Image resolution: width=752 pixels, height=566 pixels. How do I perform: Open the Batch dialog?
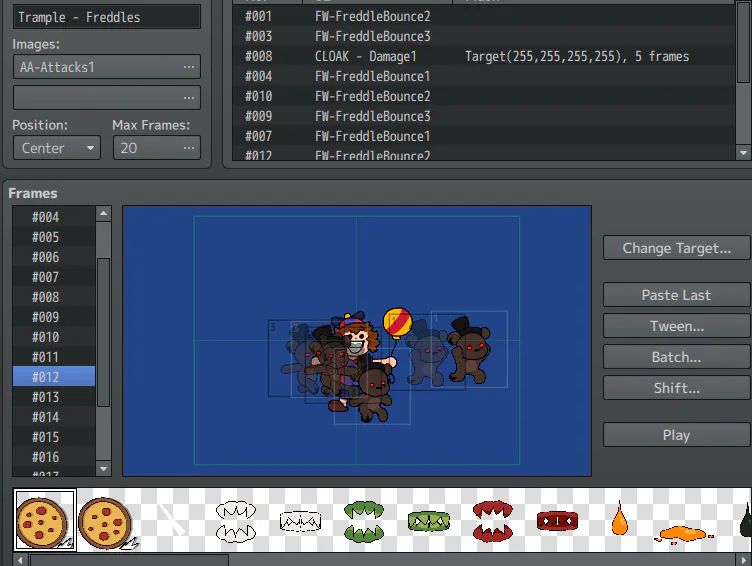click(676, 357)
